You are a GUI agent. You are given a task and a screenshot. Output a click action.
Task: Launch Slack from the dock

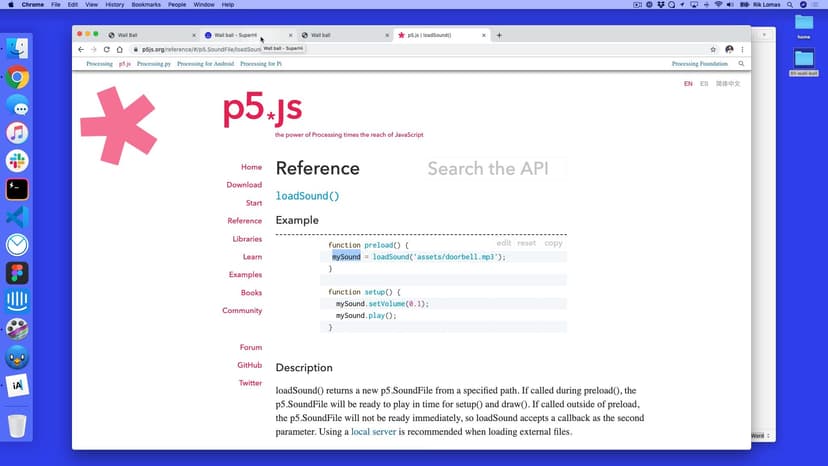[x=17, y=161]
